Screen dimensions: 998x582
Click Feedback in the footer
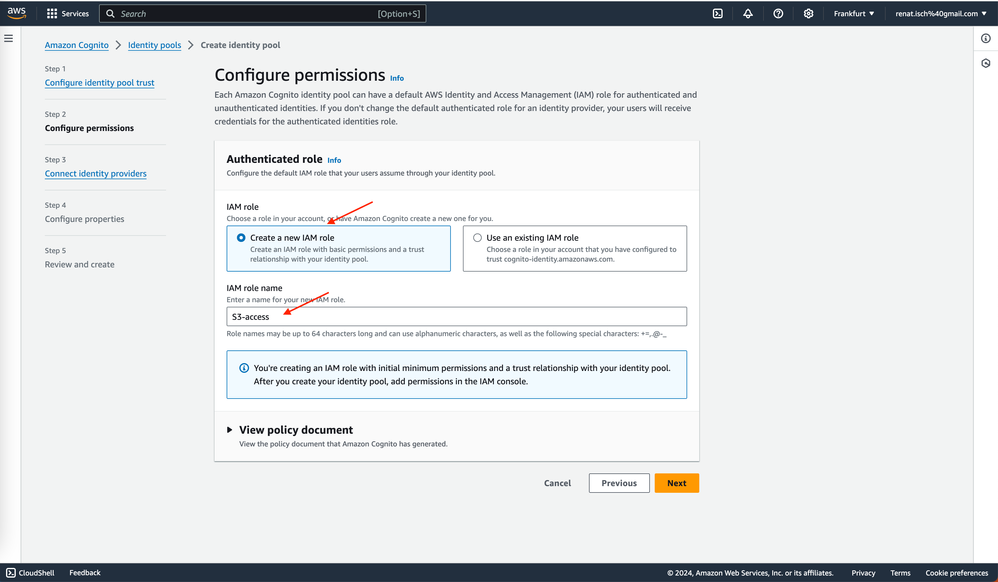click(85, 572)
